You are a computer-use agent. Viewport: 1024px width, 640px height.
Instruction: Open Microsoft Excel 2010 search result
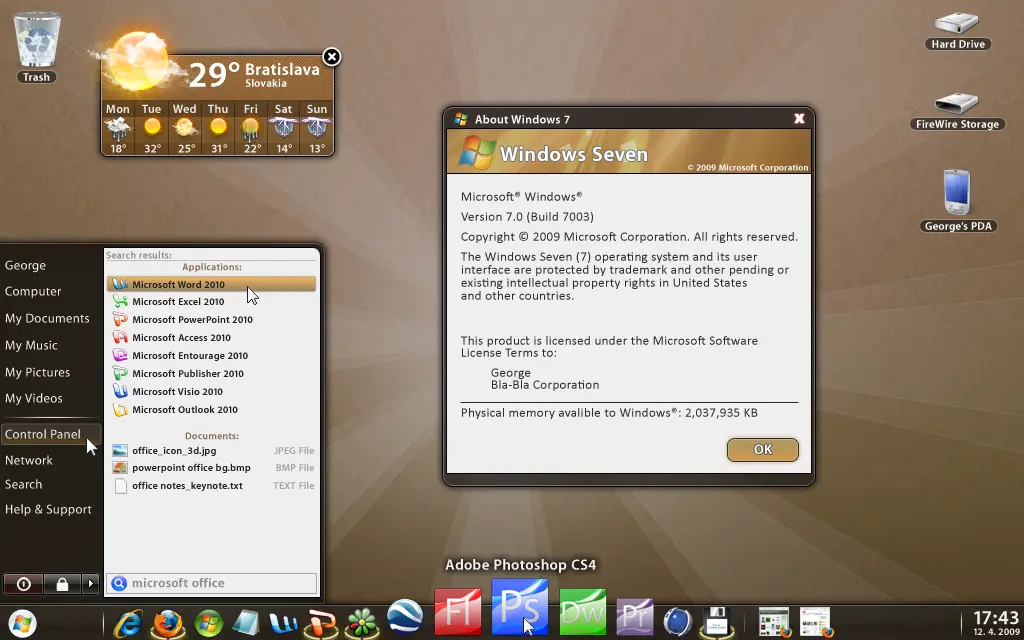point(212,301)
